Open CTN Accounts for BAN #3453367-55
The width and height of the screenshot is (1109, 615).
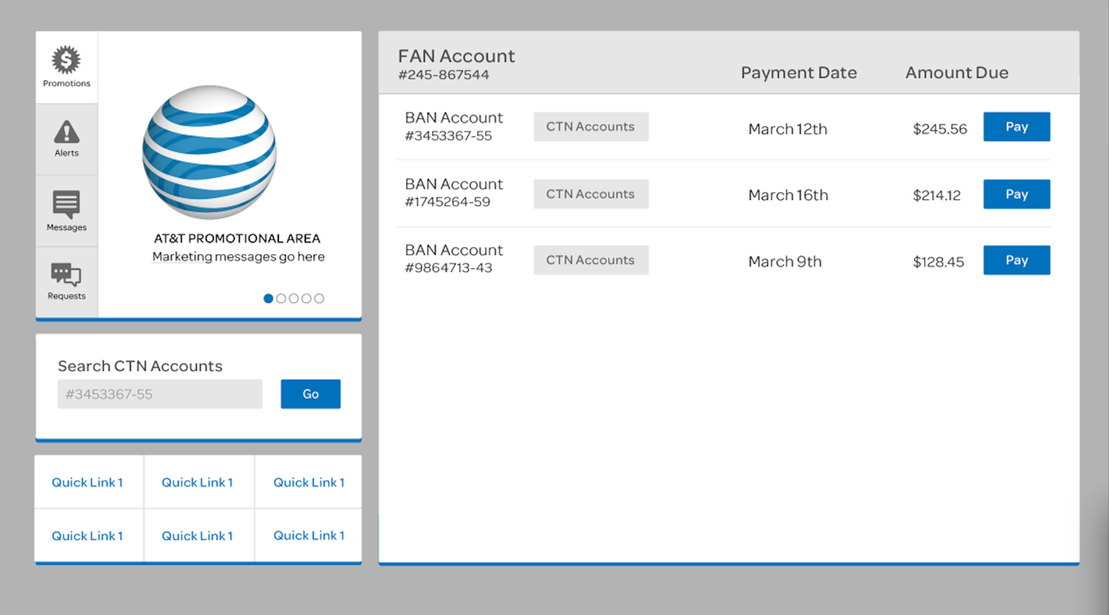click(591, 127)
